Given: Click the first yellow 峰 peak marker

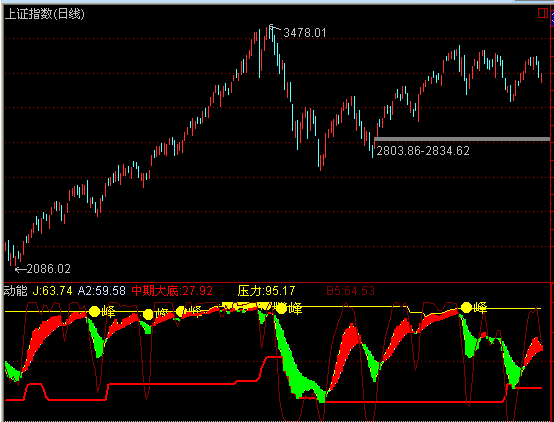Looking at the screenshot, I should click(102, 312).
